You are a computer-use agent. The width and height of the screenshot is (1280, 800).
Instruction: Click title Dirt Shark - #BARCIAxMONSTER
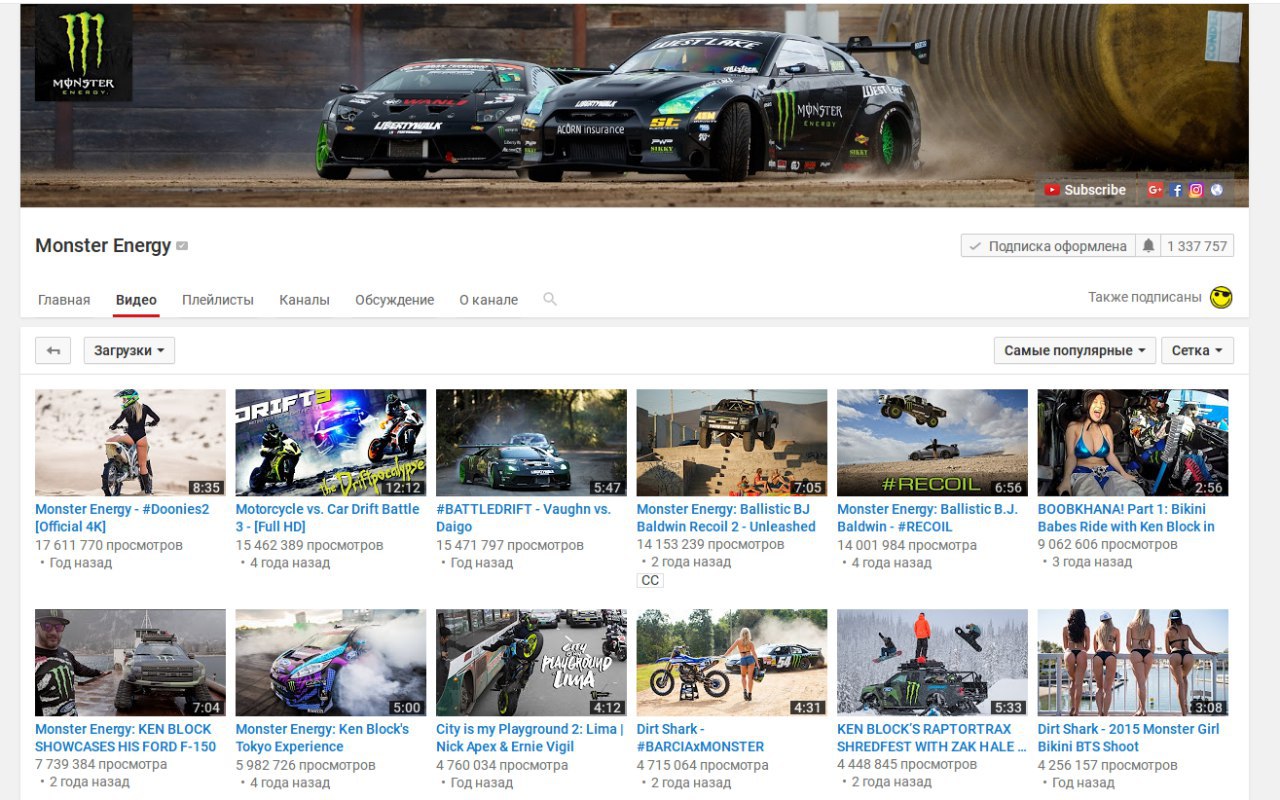(700, 738)
